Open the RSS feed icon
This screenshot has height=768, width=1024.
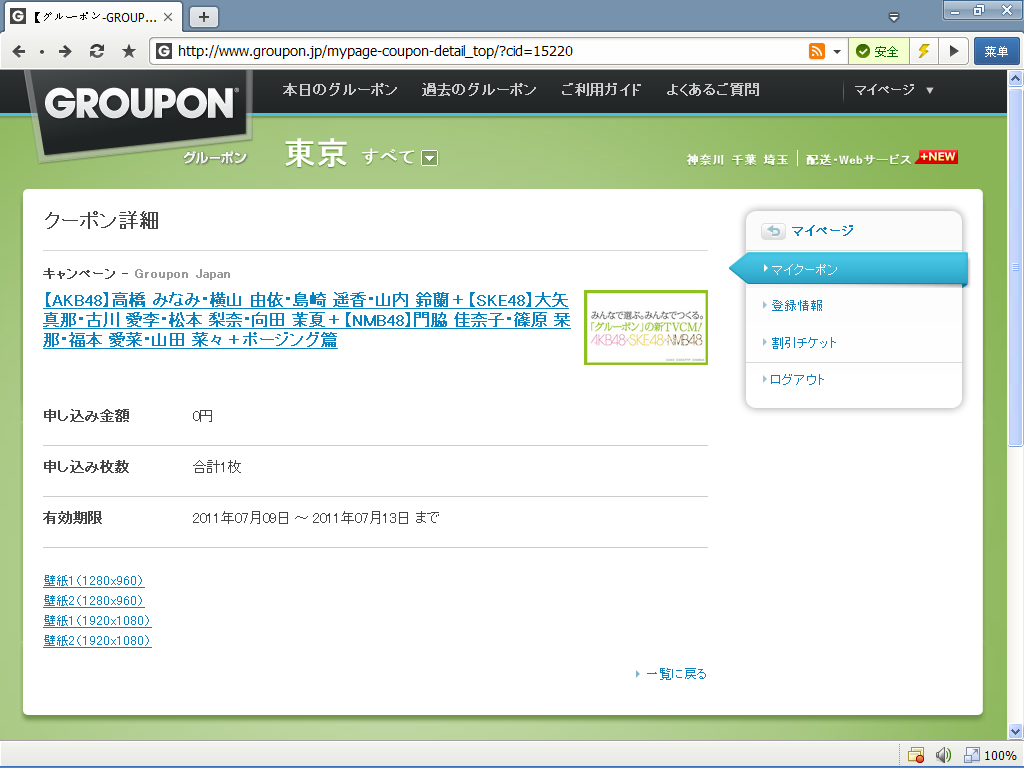816,51
